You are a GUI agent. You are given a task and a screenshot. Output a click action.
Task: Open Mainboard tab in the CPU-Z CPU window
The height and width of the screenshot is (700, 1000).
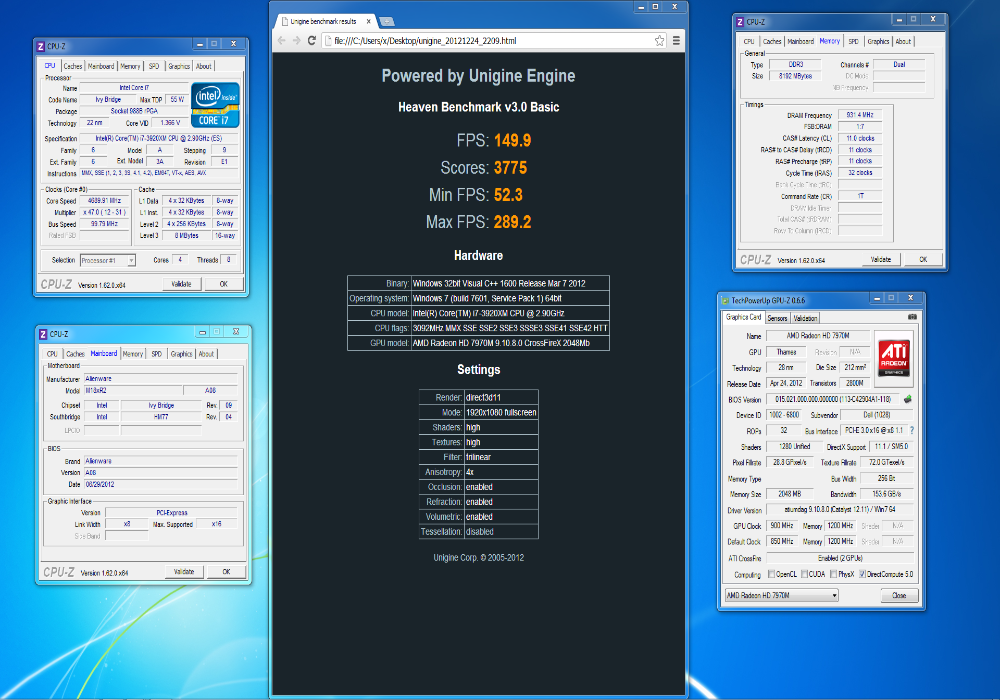tap(101, 66)
